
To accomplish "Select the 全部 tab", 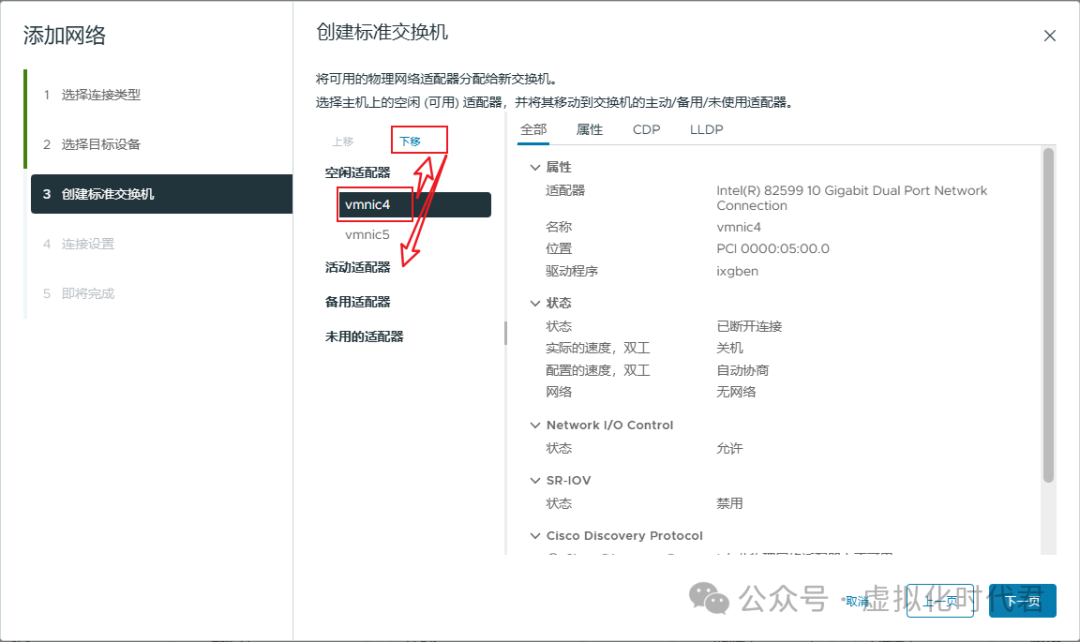I will [x=533, y=129].
